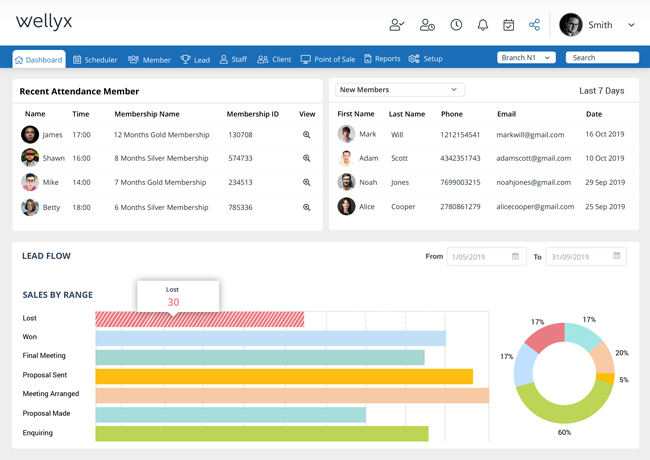This screenshot has height=460, width=650.
Task: Open the notifications bell
Action: (x=482, y=25)
